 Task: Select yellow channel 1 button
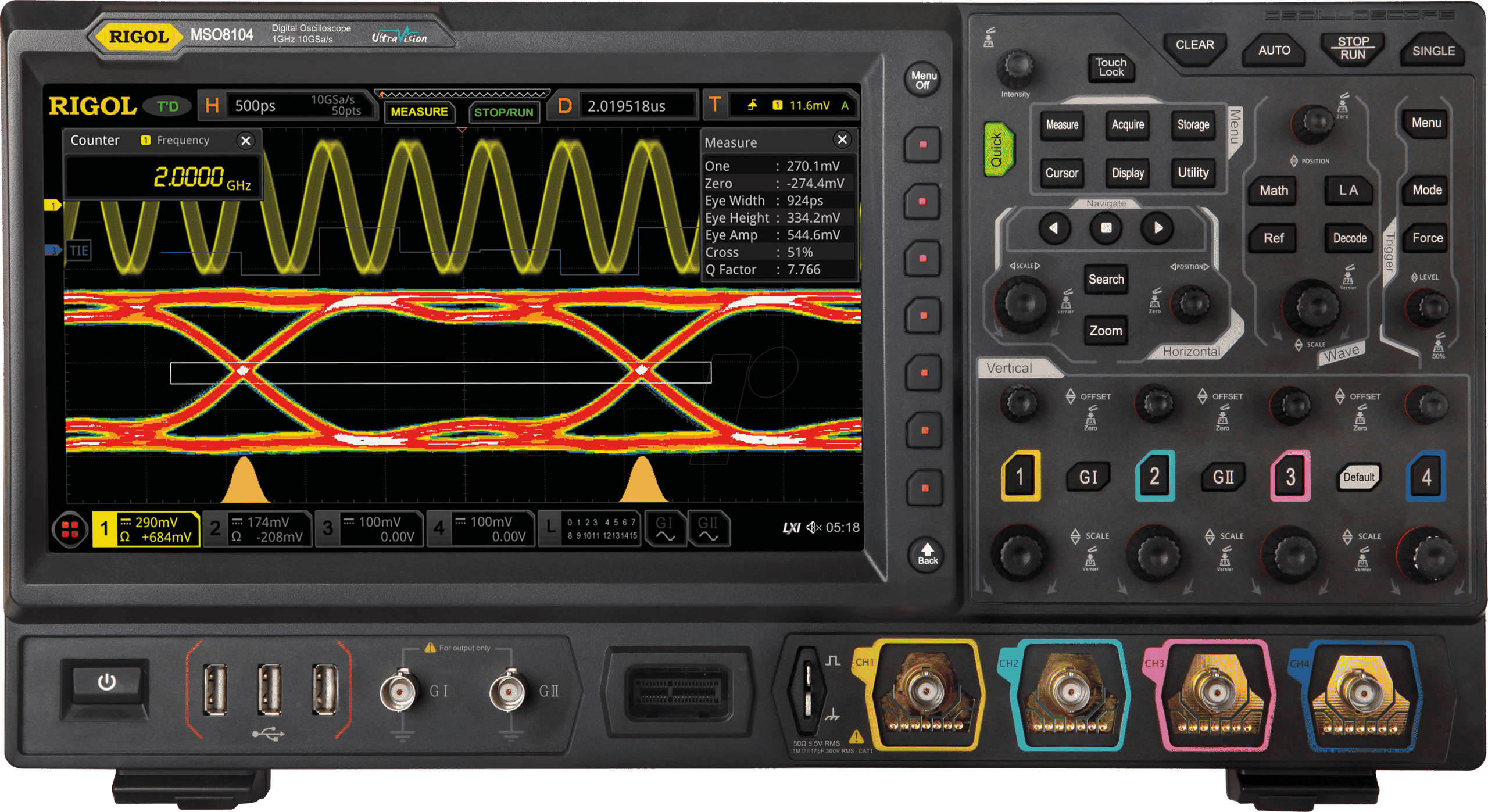[x=1020, y=477]
